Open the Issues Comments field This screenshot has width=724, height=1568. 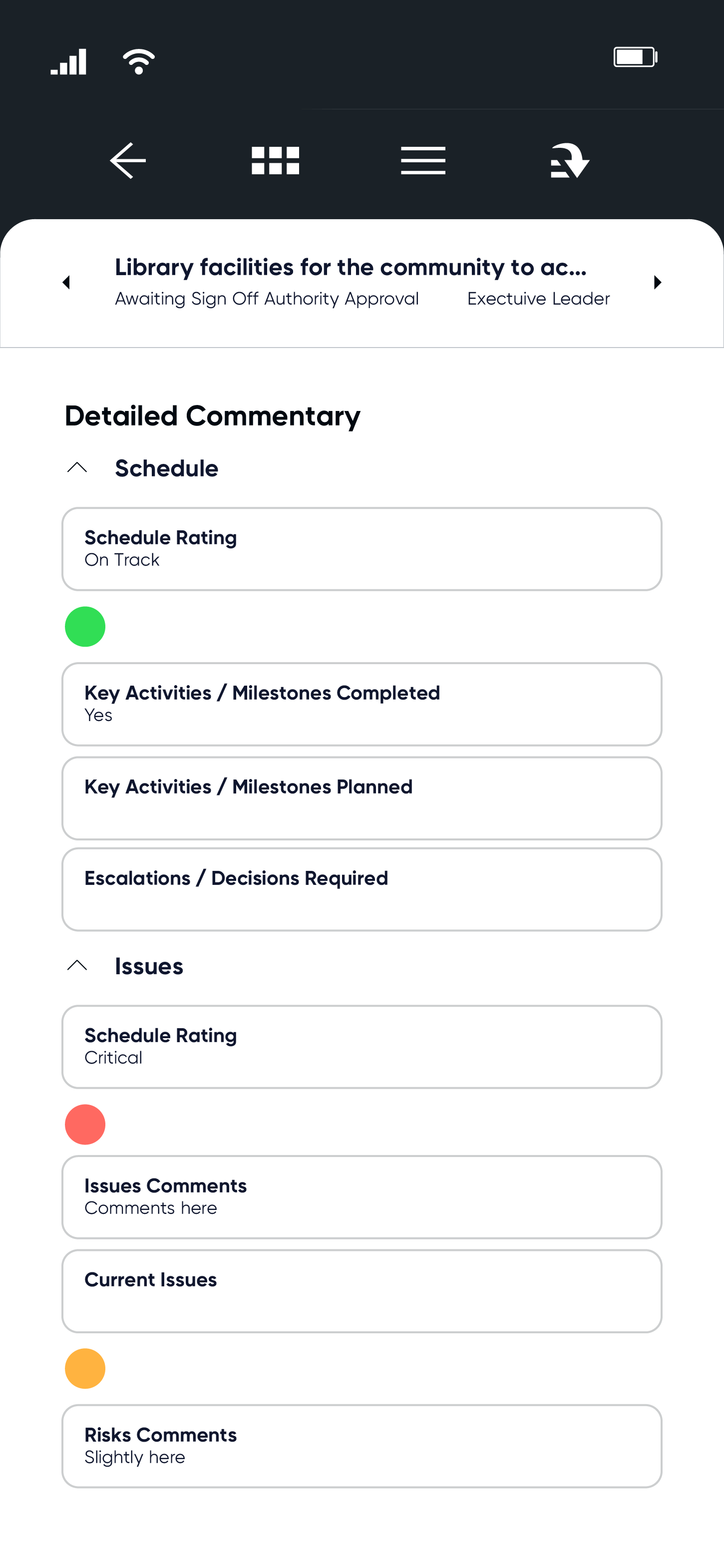tap(362, 1196)
